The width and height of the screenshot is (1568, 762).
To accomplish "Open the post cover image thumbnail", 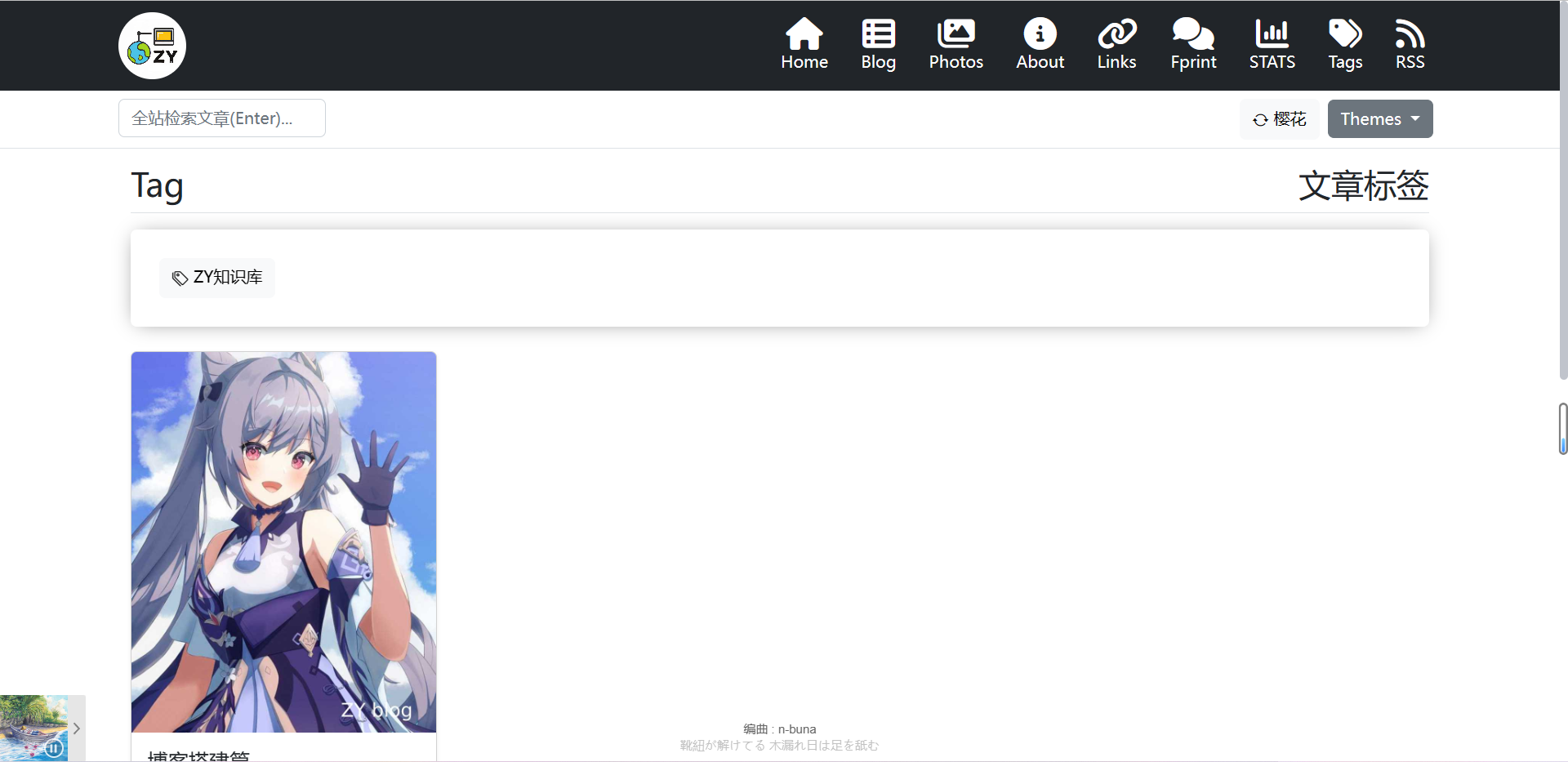I will coord(283,542).
